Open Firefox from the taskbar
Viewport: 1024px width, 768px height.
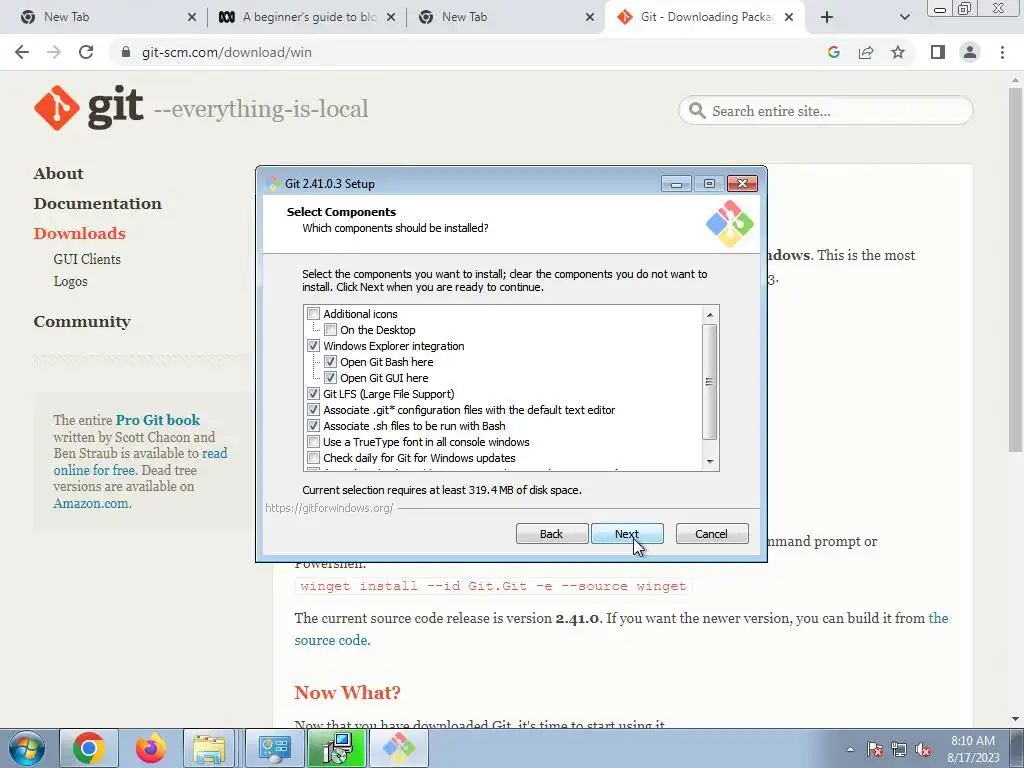pos(150,748)
